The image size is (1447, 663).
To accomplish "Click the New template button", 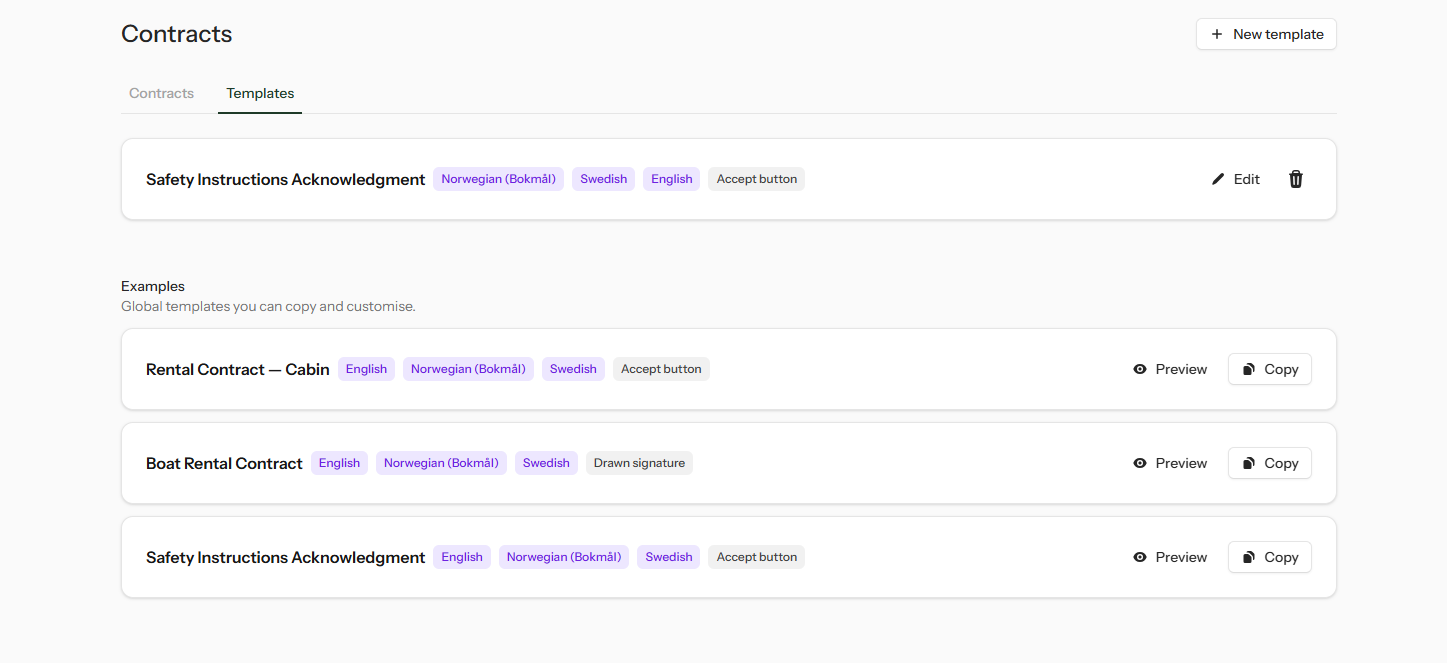I will [x=1266, y=34].
